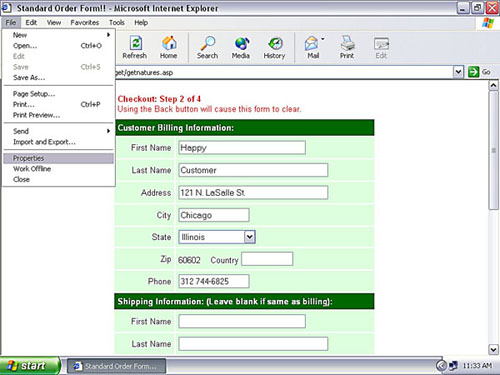This screenshot has width=500, height=375.
Task: Open the address bar dropdown arrow
Action: coord(459,72)
